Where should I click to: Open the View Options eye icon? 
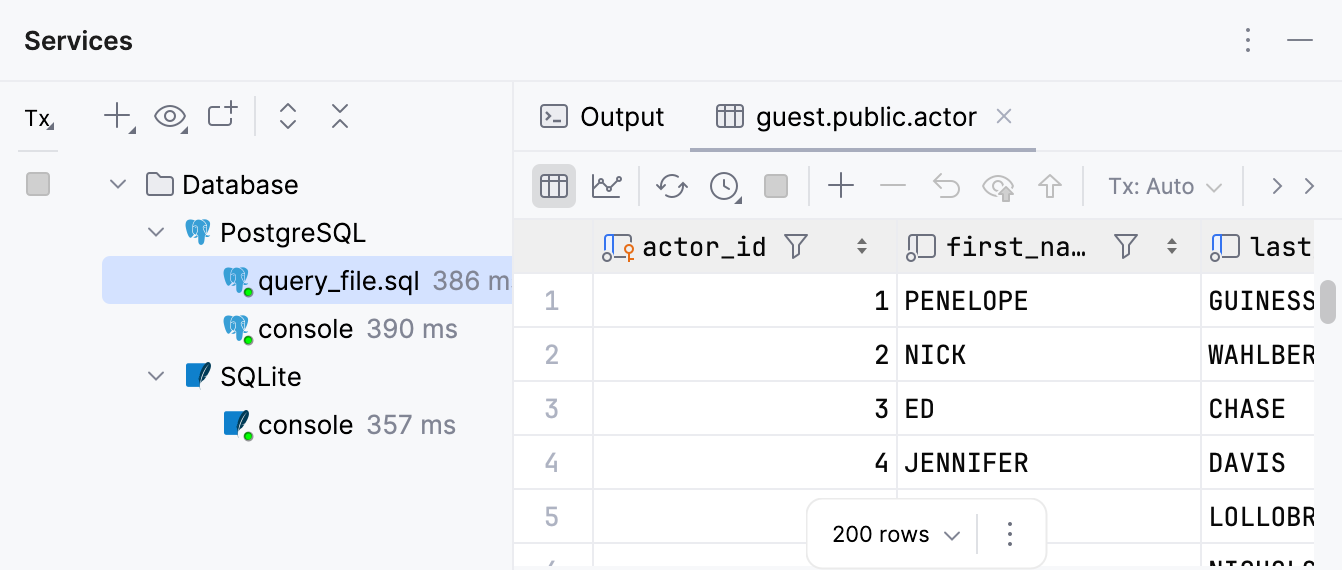(171, 117)
